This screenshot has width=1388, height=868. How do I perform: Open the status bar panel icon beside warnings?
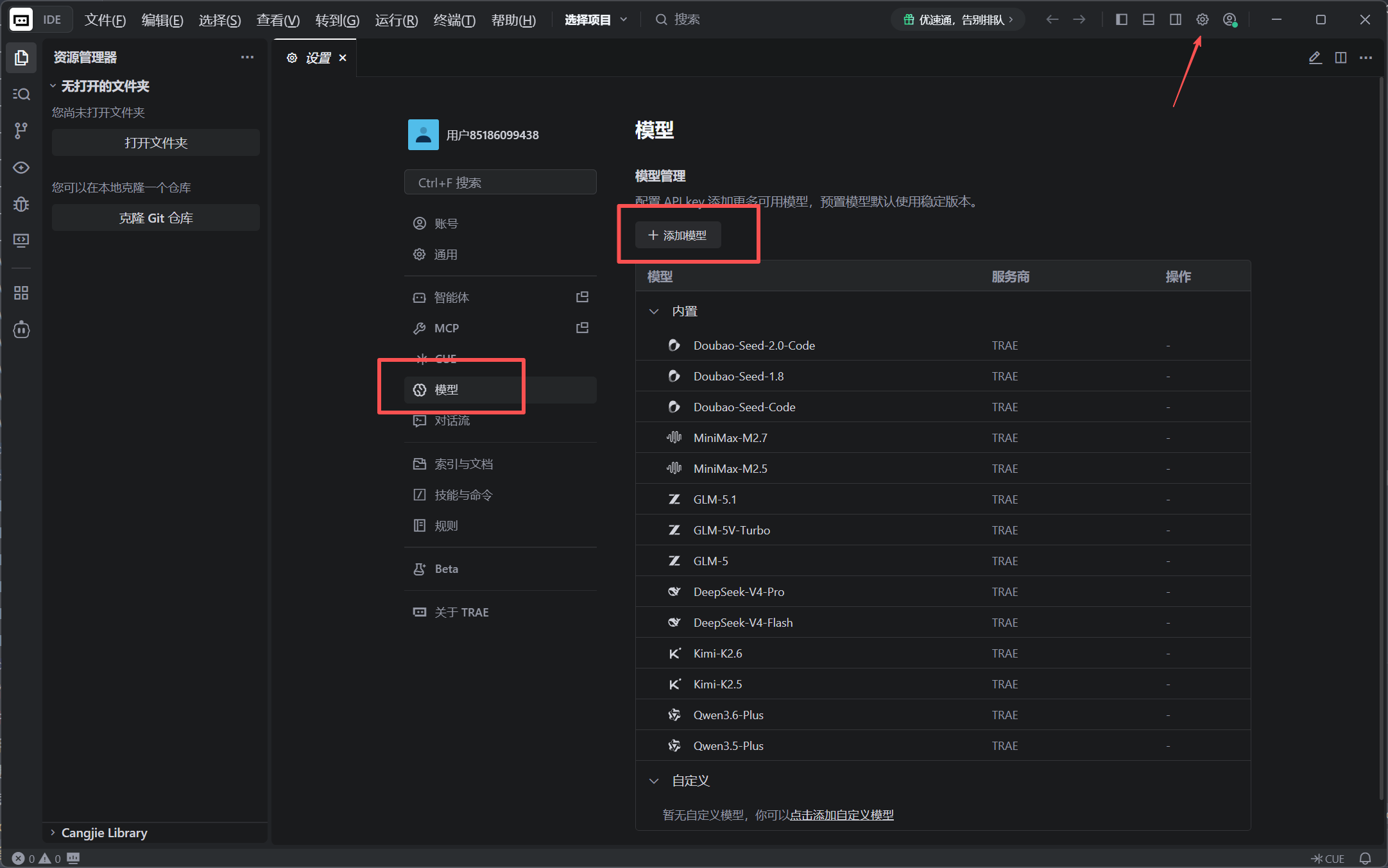pos(73,858)
